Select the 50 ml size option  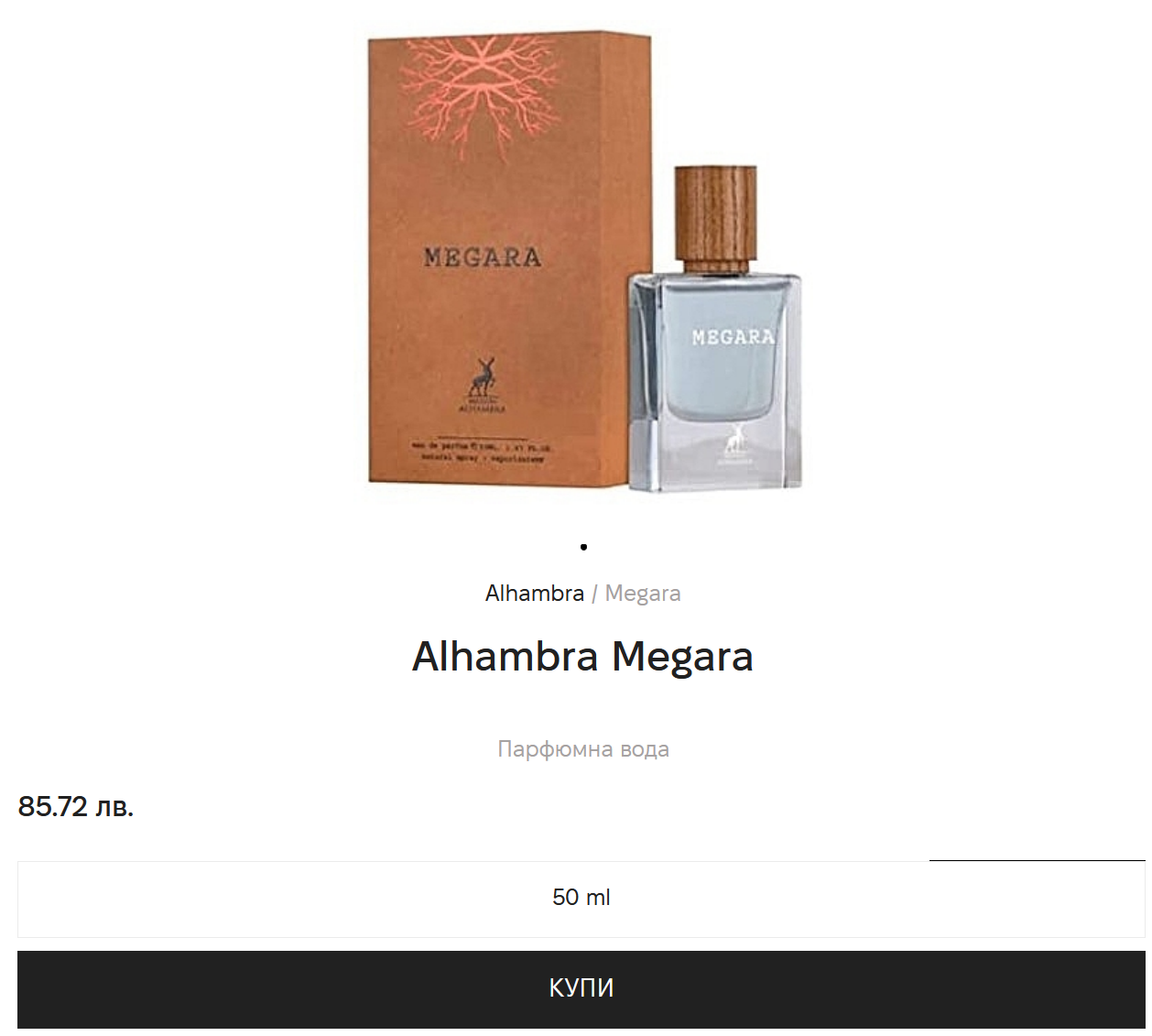[581, 899]
